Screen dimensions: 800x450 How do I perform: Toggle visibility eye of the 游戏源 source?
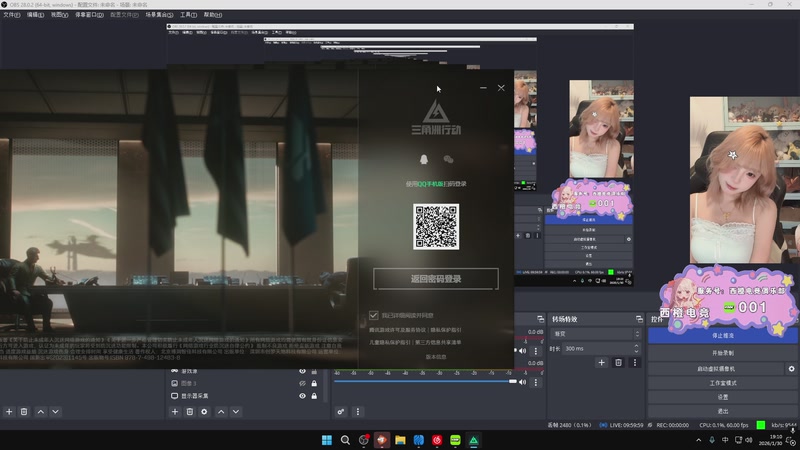point(303,371)
